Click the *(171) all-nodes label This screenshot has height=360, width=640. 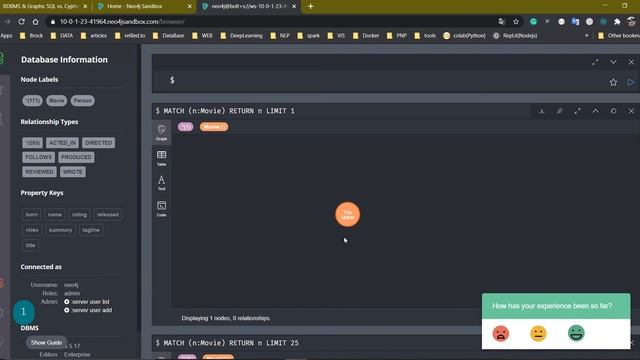(x=32, y=100)
